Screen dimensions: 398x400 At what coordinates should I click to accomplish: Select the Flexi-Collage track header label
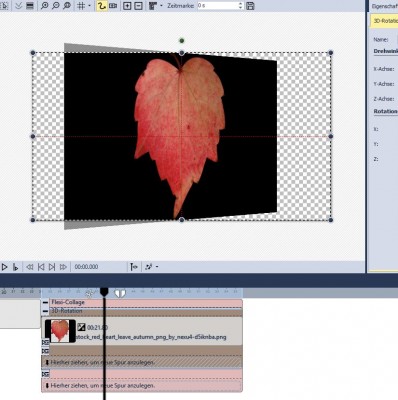click(x=68, y=302)
